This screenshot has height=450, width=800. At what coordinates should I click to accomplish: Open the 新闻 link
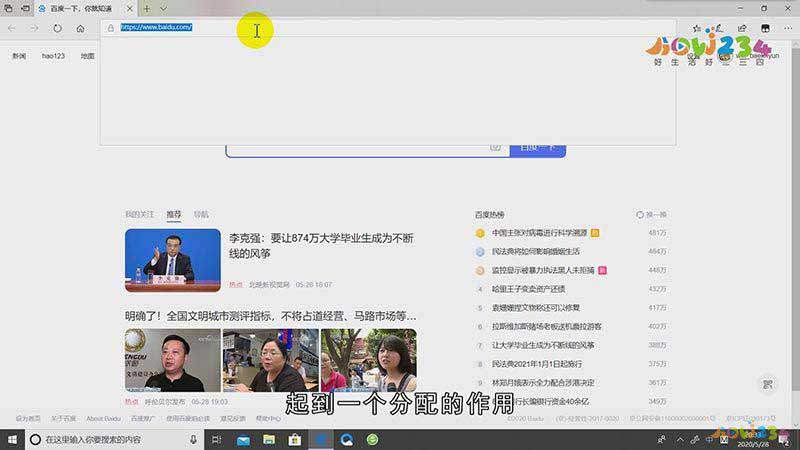tap(19, 56)
